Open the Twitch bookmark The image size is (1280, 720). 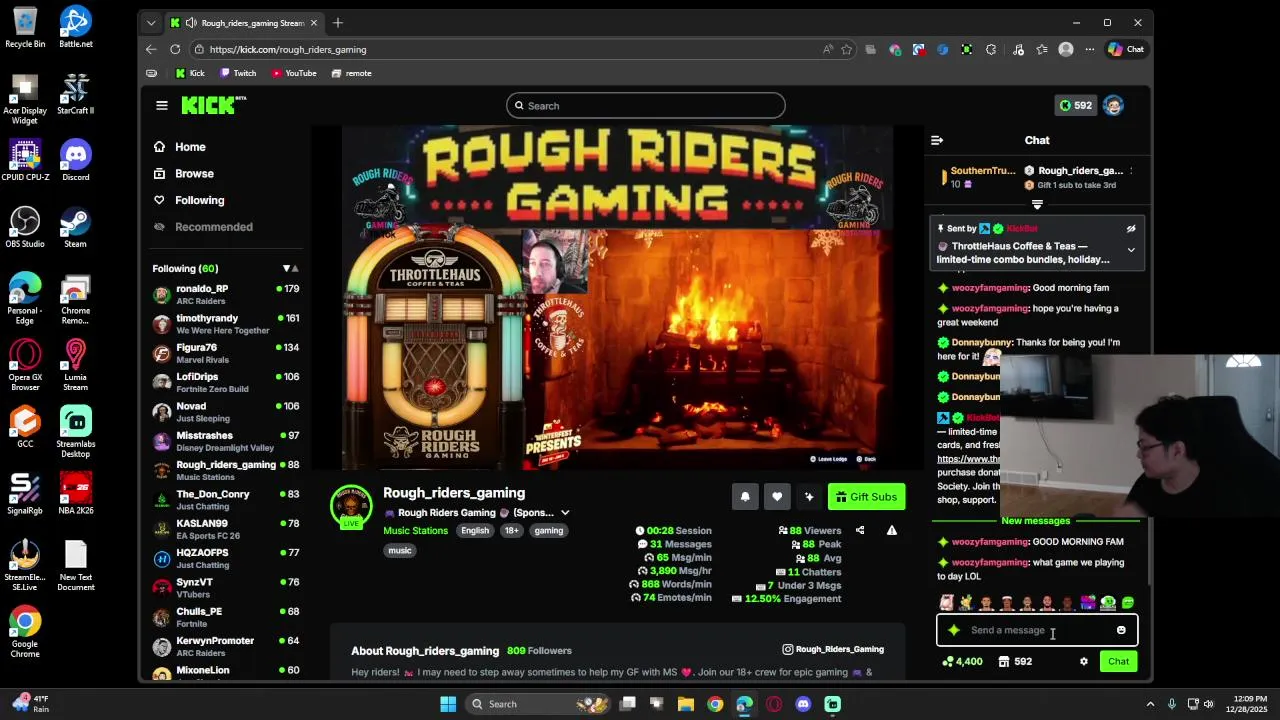[238, 73]
